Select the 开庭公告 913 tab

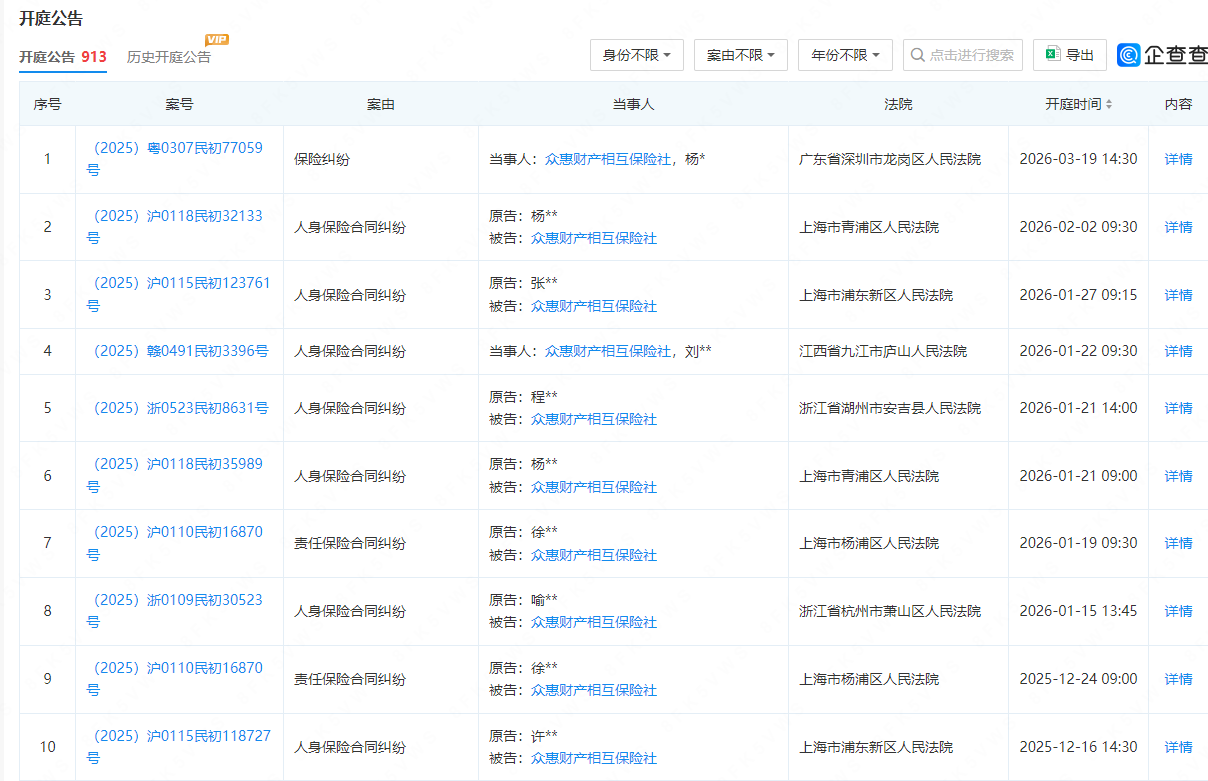(x=62, y=57)
